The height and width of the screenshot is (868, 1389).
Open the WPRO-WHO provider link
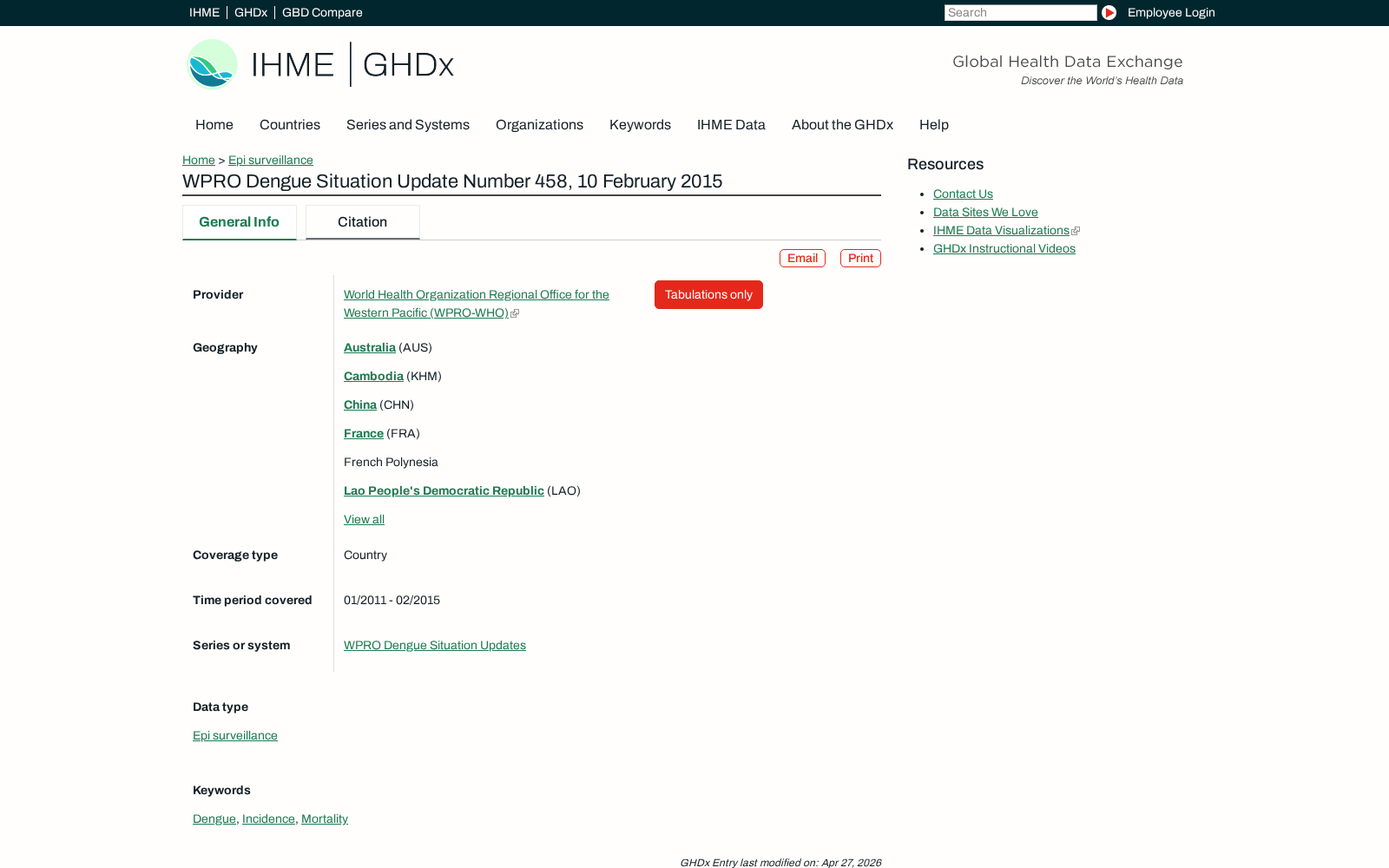(477, 304)
